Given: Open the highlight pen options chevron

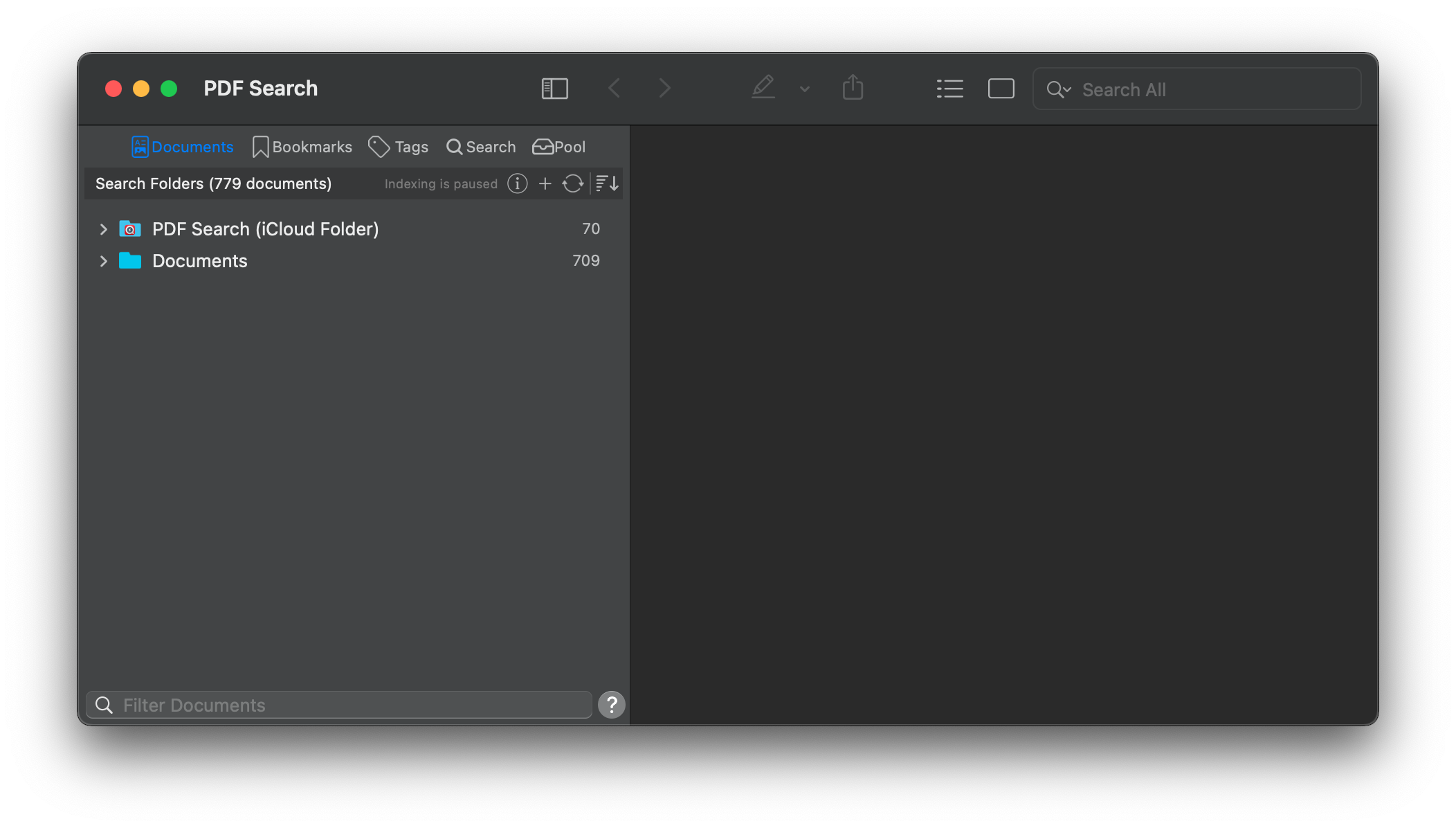Looking at the screenshot, I should [x=804, y=89].
